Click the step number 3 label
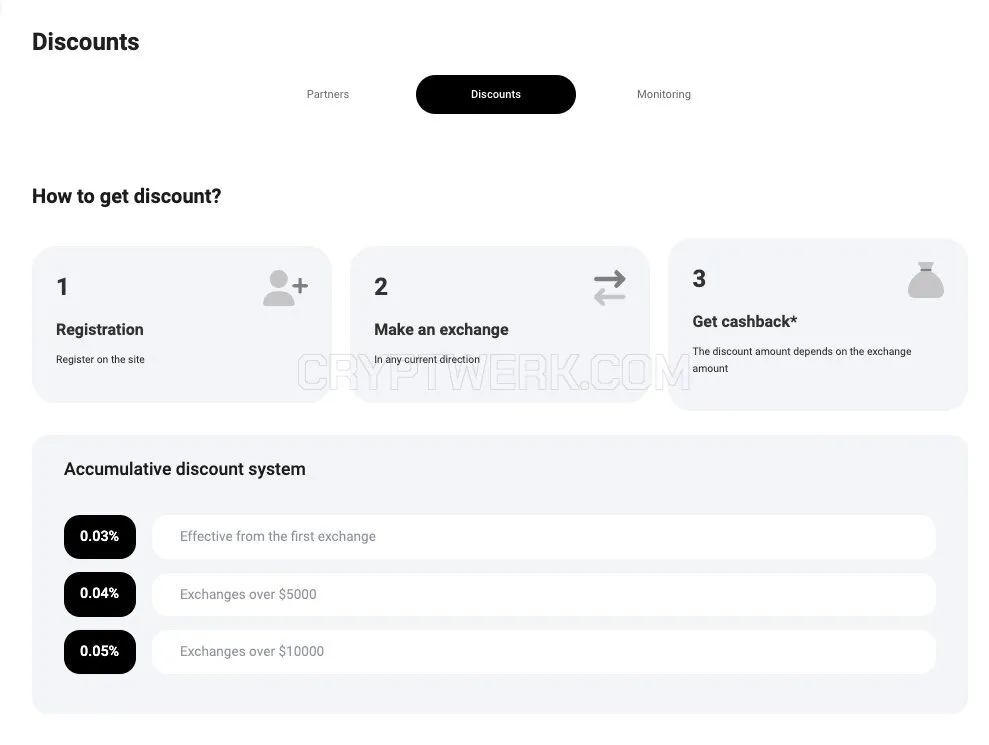The image size is (989, 745). point(699,279)
